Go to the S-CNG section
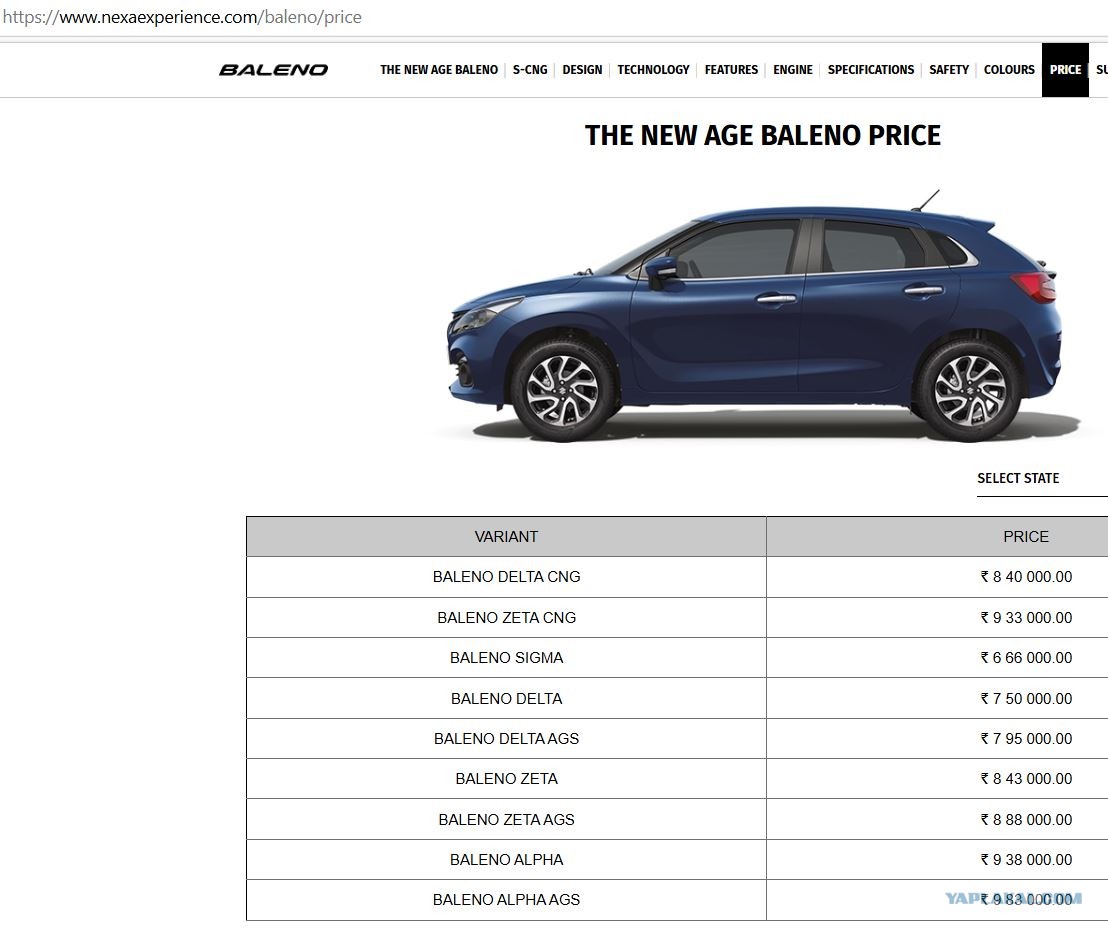 pyautogui.click(x=530, y=70)
